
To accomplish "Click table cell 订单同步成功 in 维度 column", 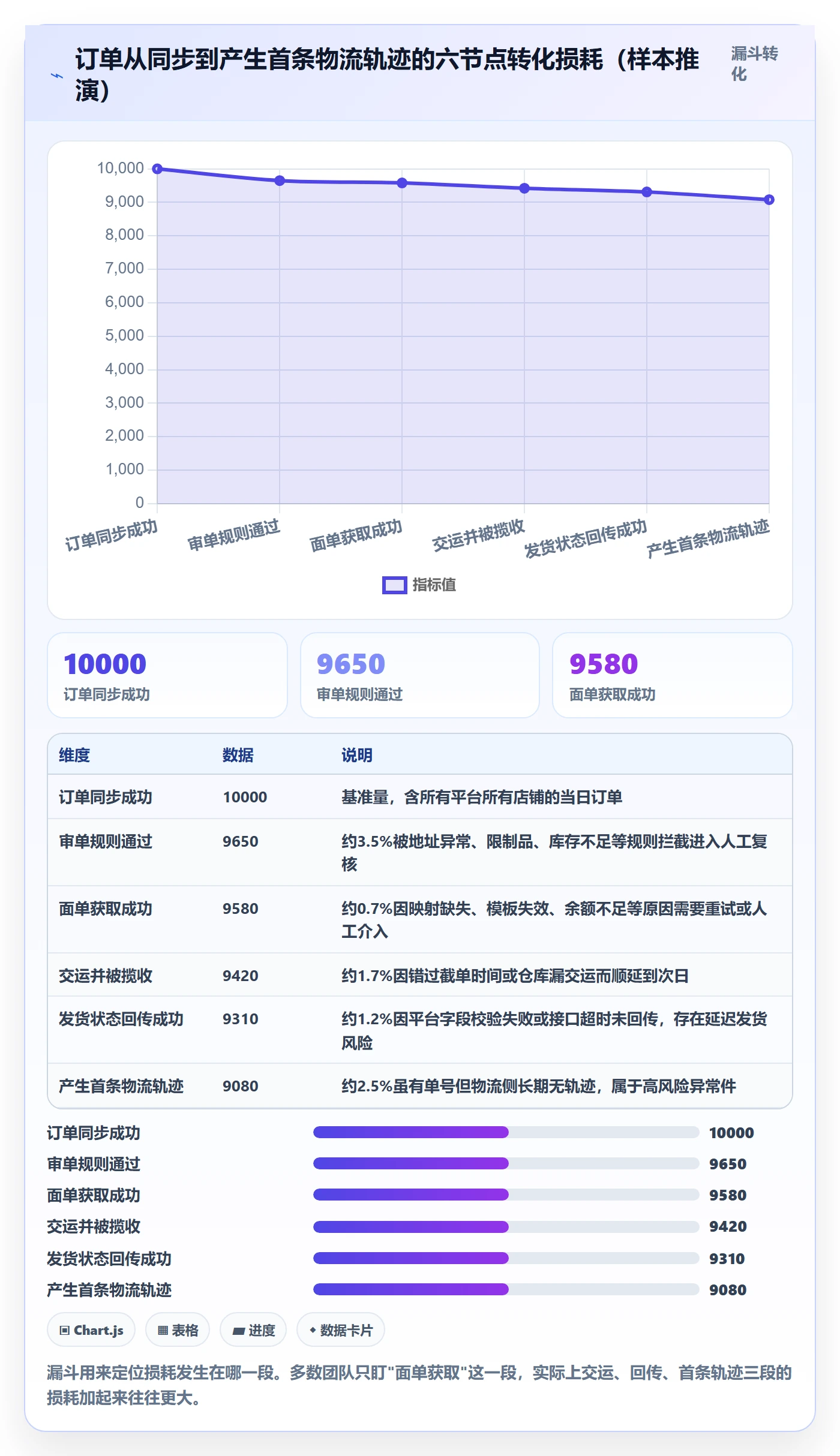I will tap(106, 797).
